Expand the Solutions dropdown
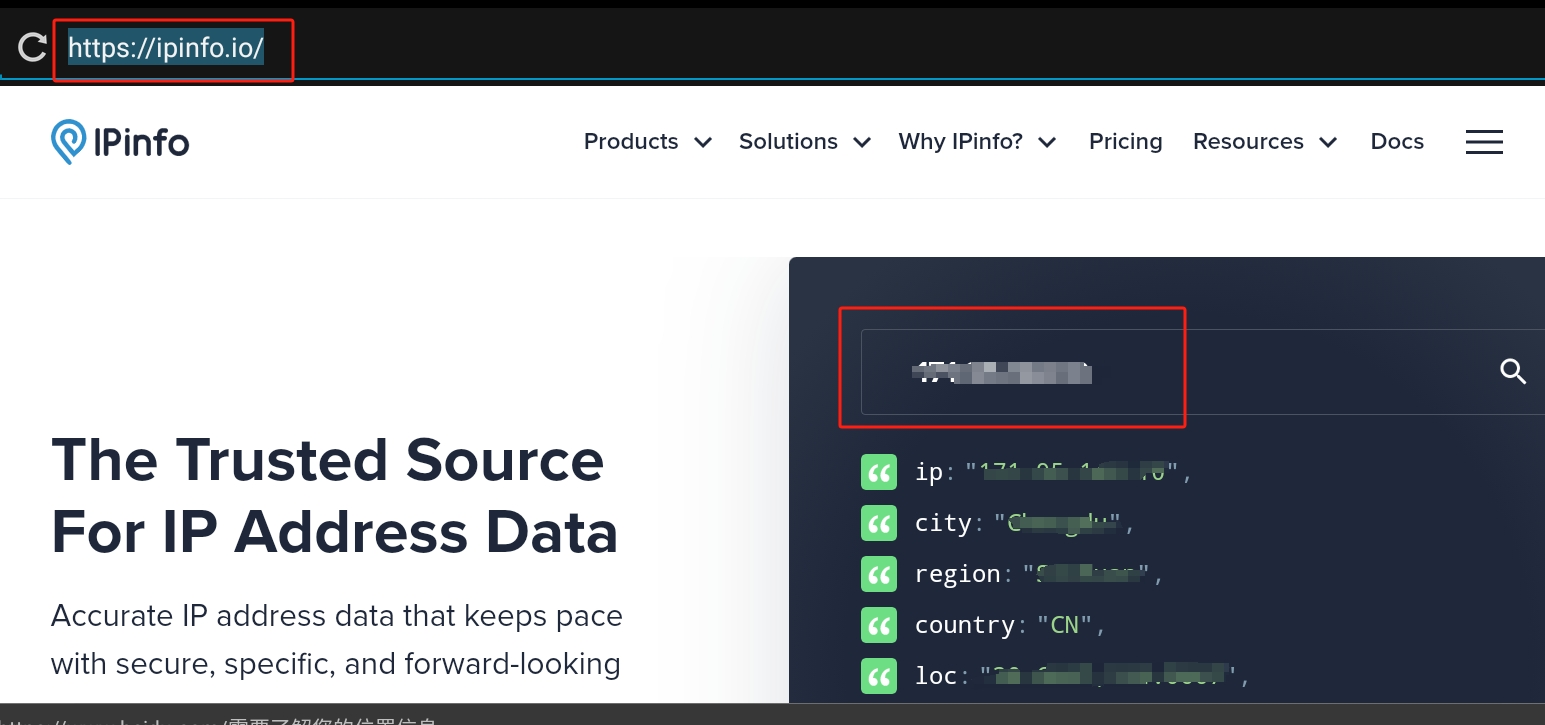 [805, 142]
